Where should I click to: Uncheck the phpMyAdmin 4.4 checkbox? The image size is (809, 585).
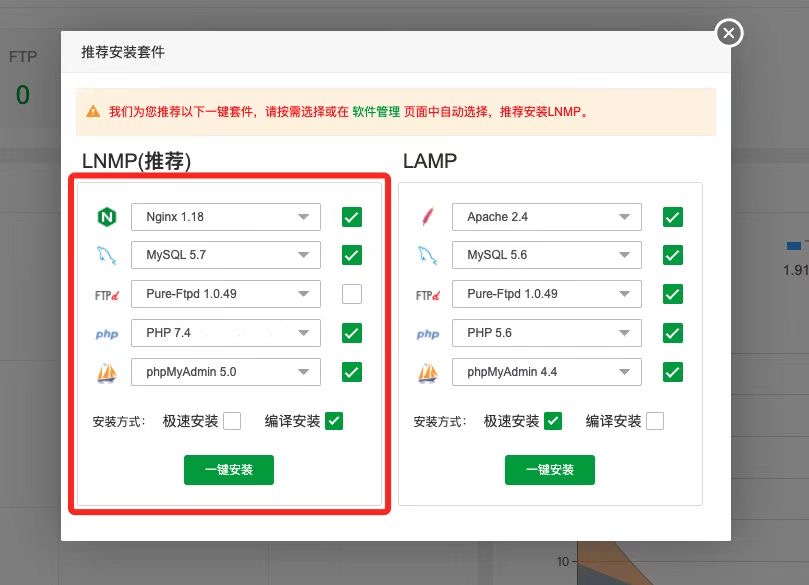click(673, 372)
